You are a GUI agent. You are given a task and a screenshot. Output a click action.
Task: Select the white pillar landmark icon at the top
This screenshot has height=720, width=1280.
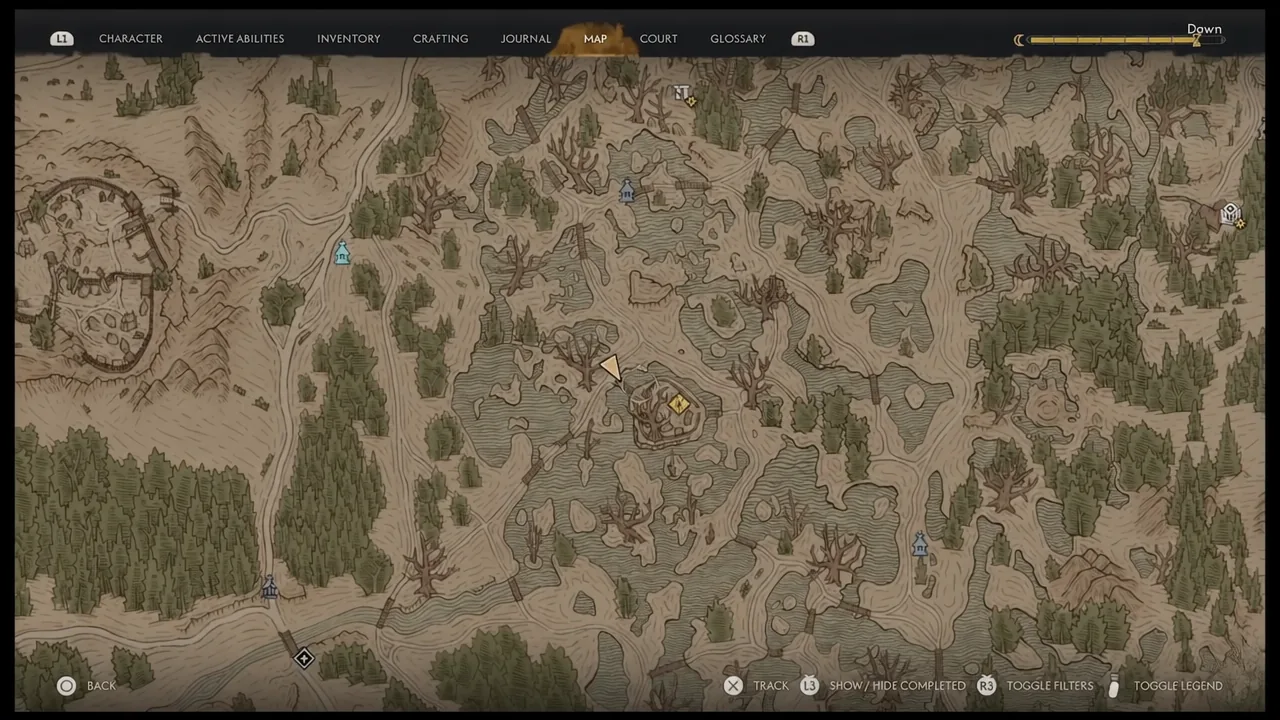682,93
